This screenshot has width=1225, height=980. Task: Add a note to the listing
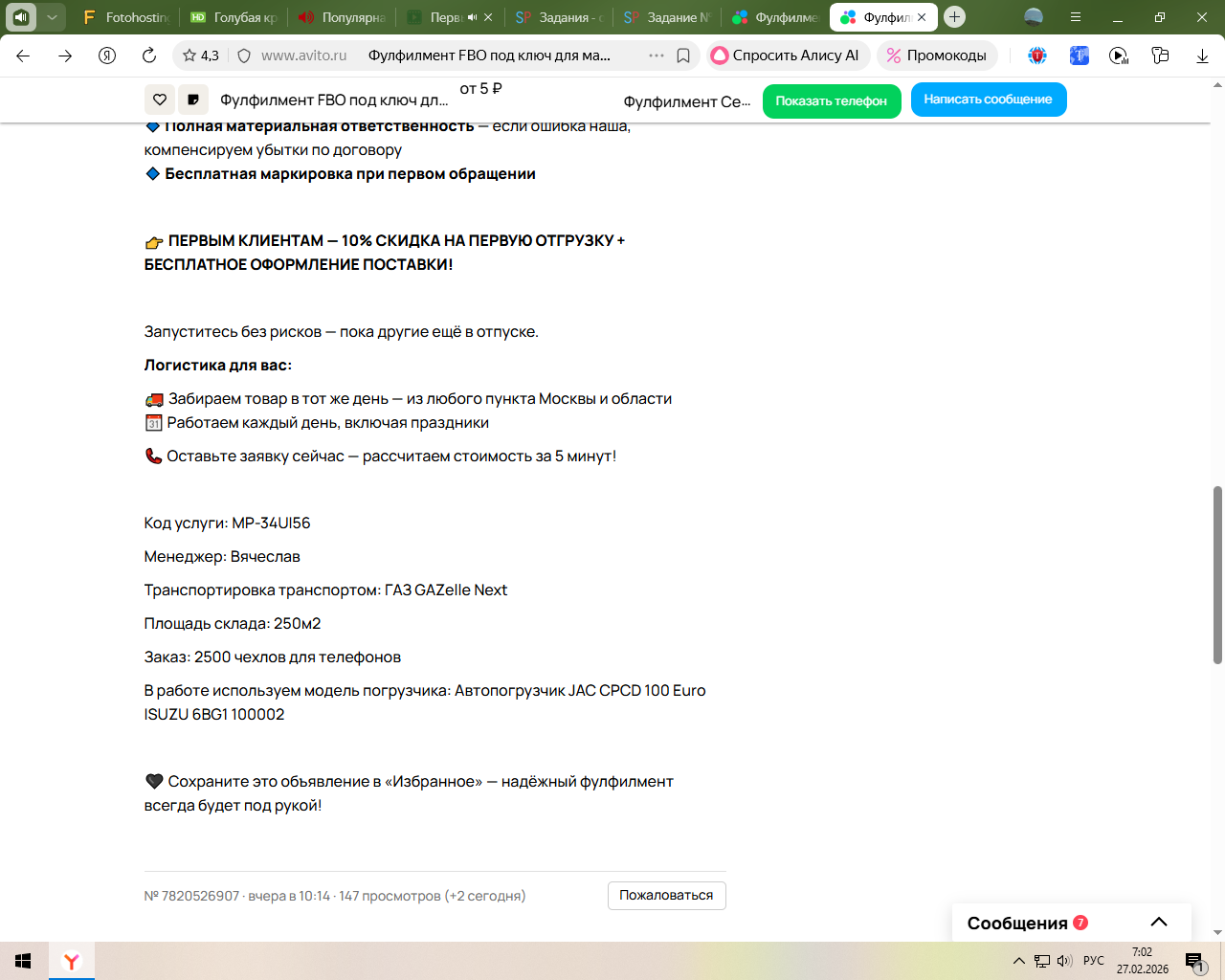193,100
